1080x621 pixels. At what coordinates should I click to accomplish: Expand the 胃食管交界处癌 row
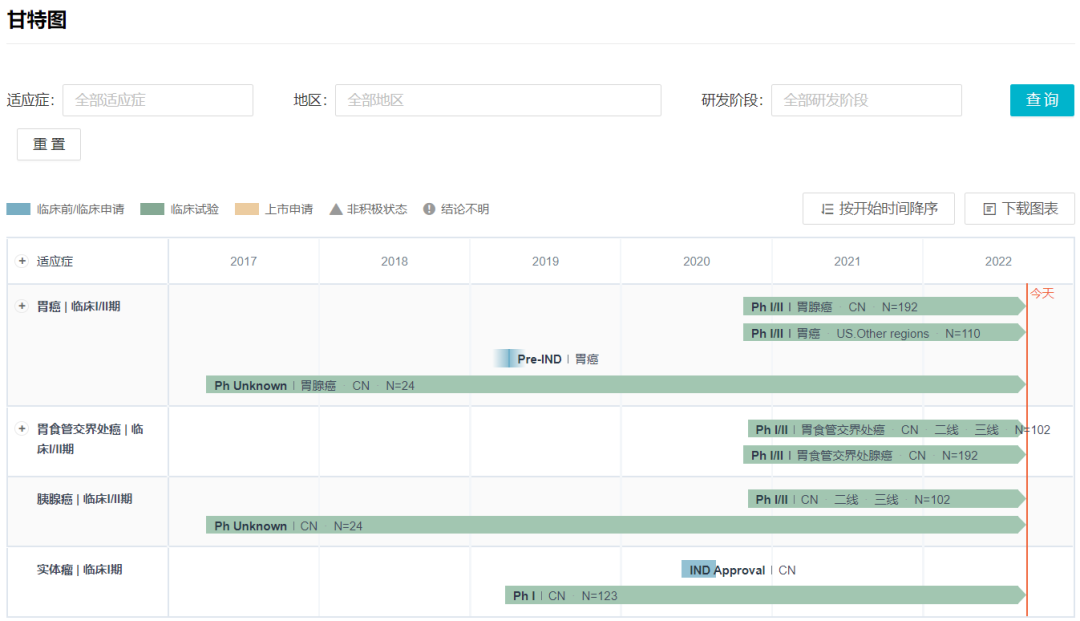tap(22, 428)
